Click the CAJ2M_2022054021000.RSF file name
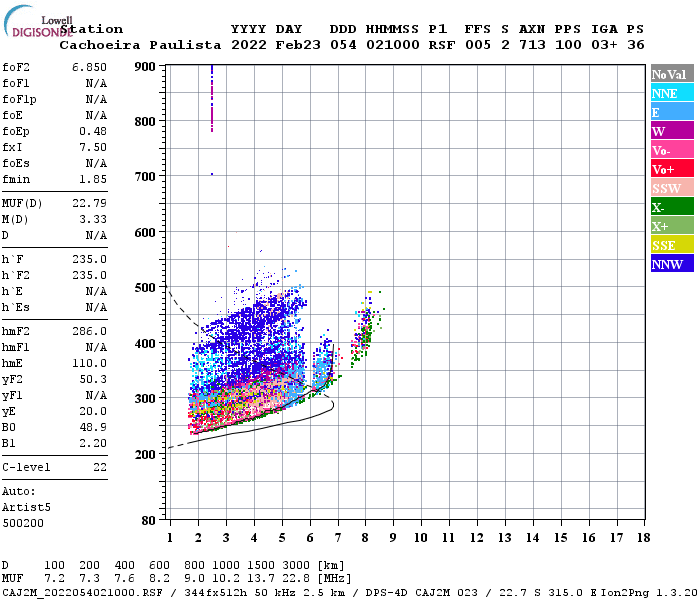 click(x=82, y=592)
